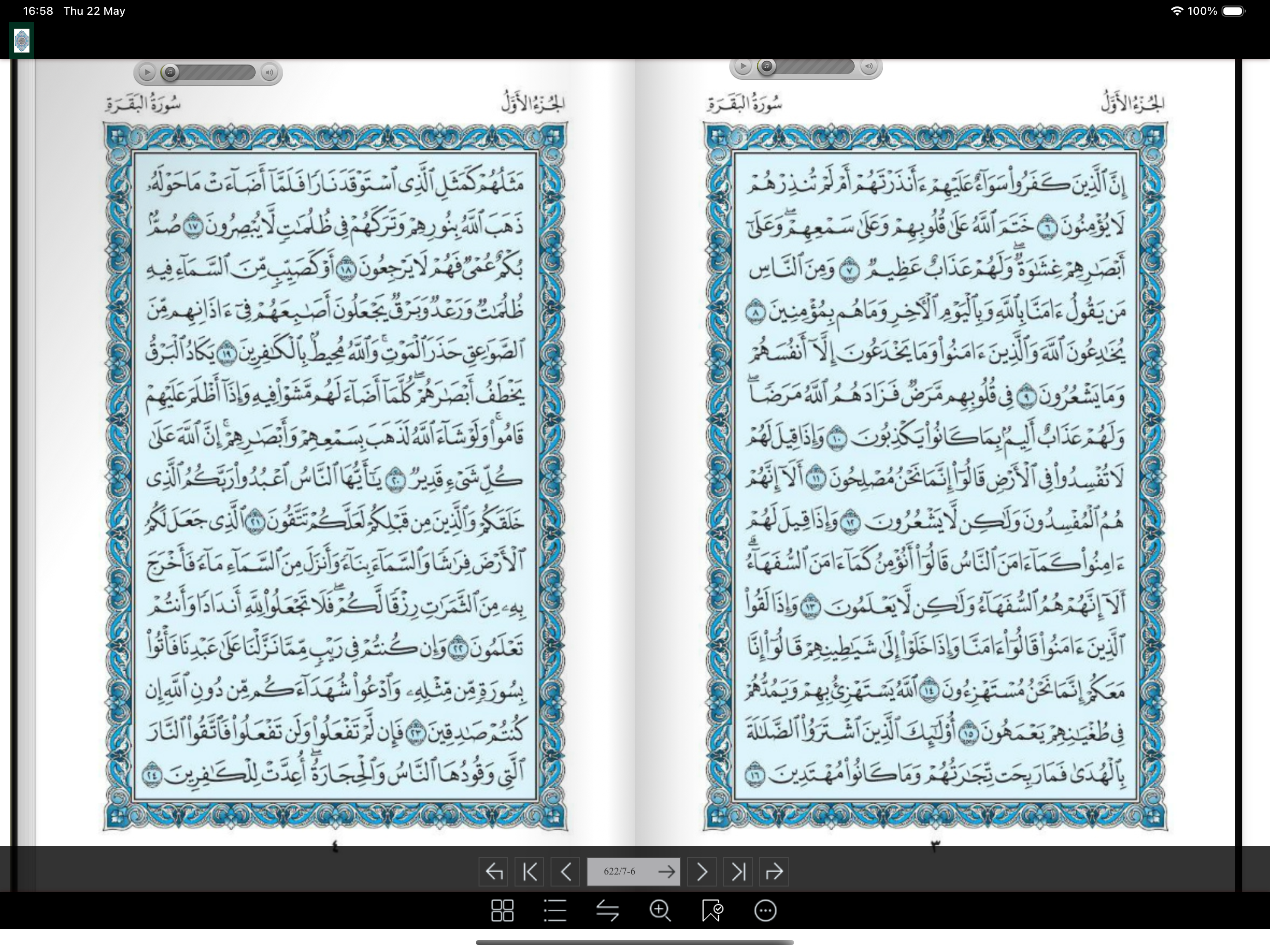Go to the previous page
This screenshot has height=952, width=1270.
(x=565, y=872)
